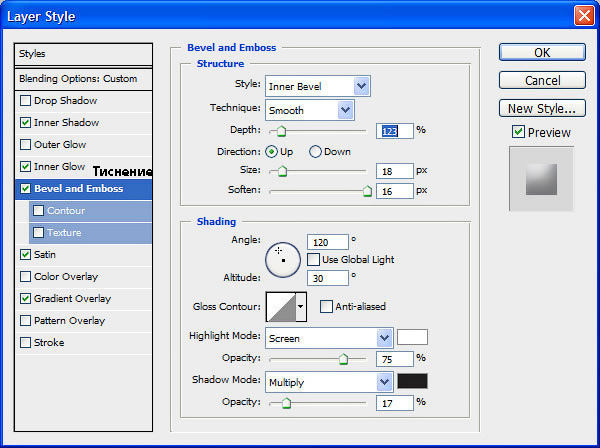Check the Use Global Light box
The image size is (600, 448).
313,259
